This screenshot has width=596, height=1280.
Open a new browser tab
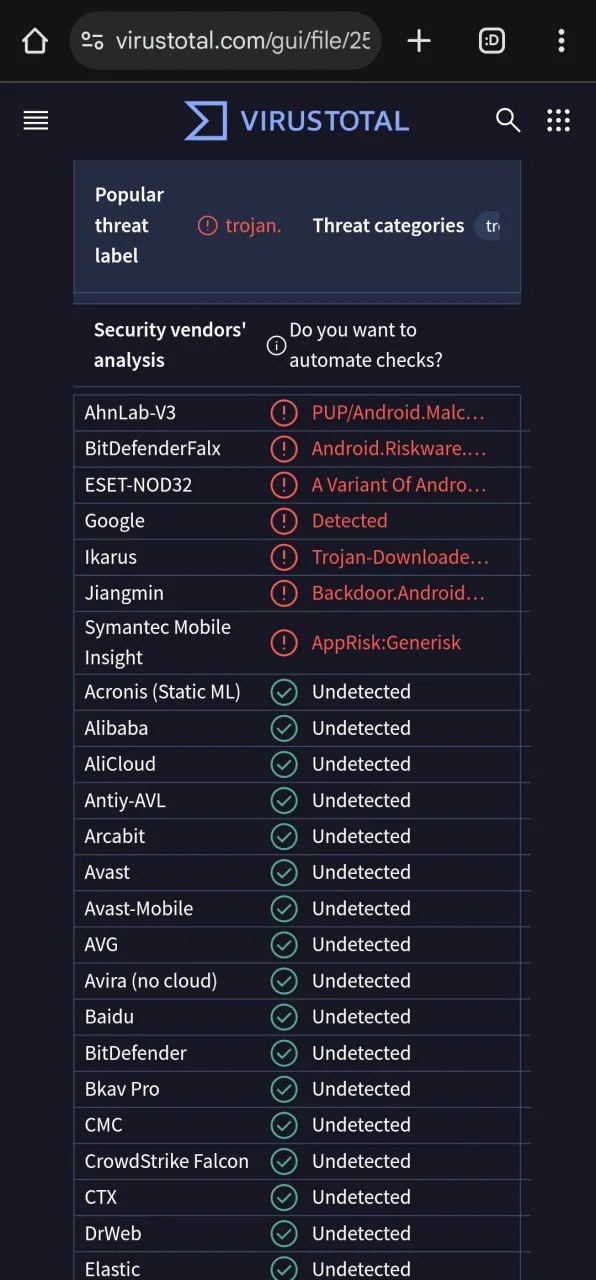[419, 41]
